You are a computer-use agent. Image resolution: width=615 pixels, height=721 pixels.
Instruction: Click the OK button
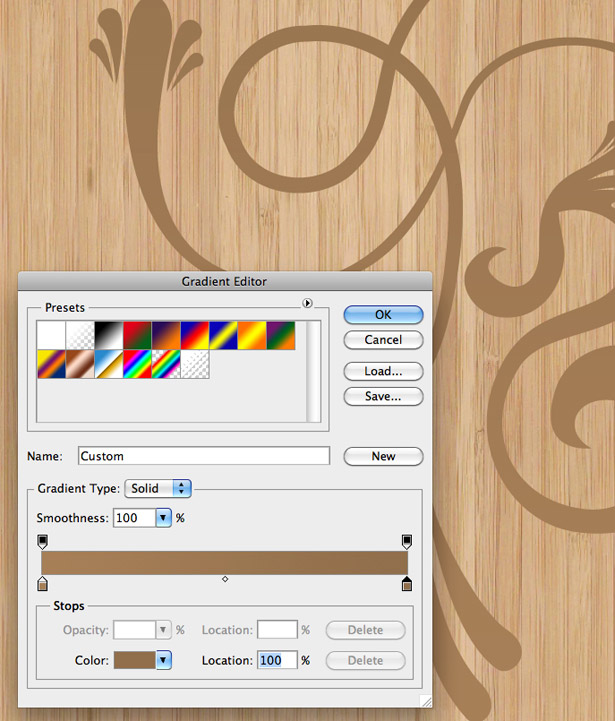point(383,315)
